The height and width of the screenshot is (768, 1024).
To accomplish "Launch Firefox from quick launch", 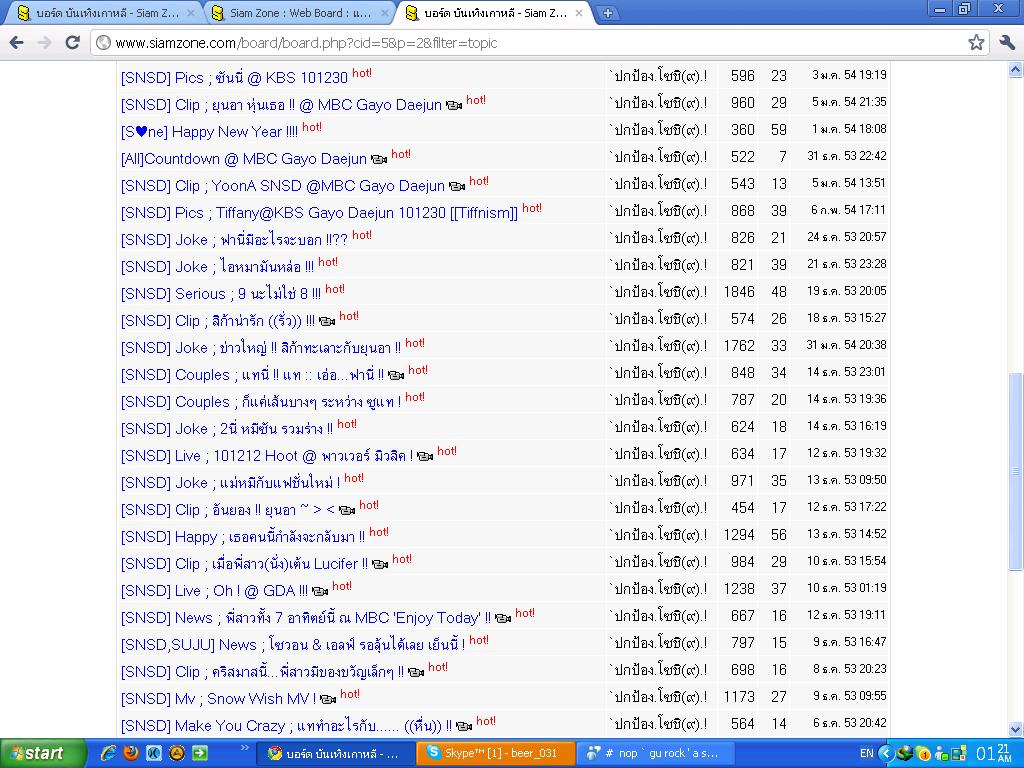I will point(131,753).
